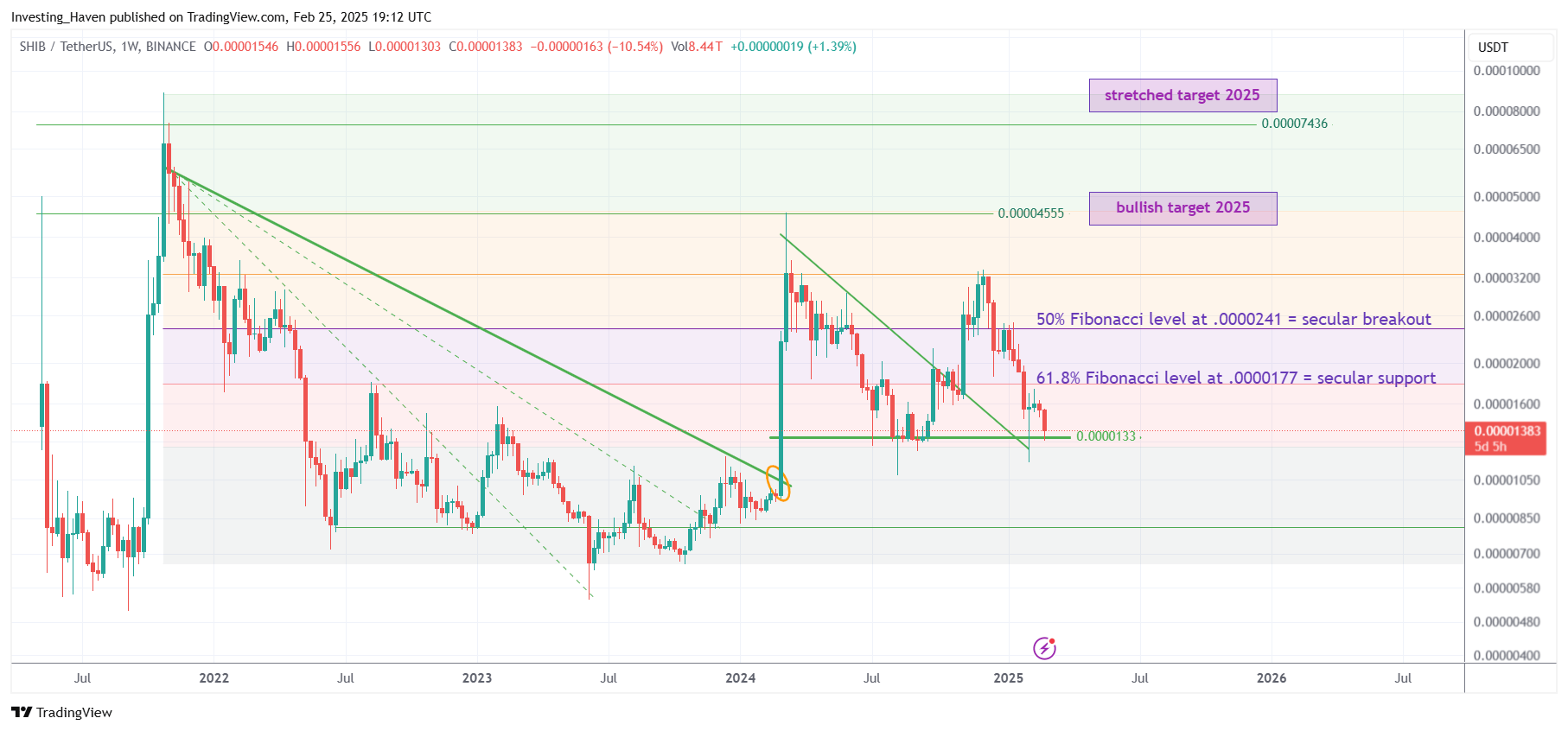Viewport: 1568px width, 731px height.
Task: Click the USDT currency label
Action: pos(1493,48)
